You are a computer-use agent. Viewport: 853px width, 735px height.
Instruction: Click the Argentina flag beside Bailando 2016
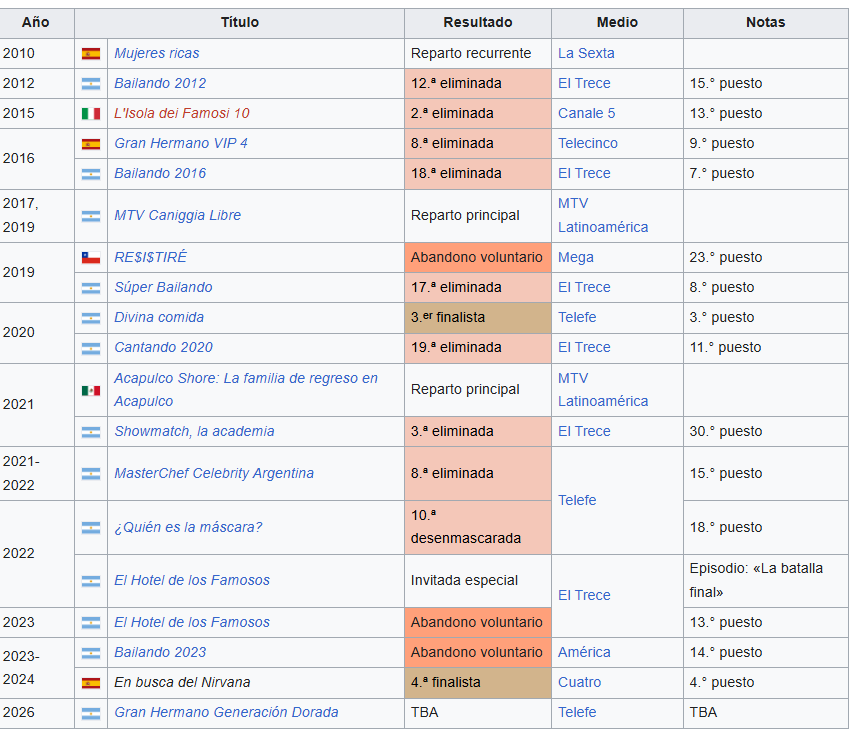pyautogui.click(x=91, y=174)
